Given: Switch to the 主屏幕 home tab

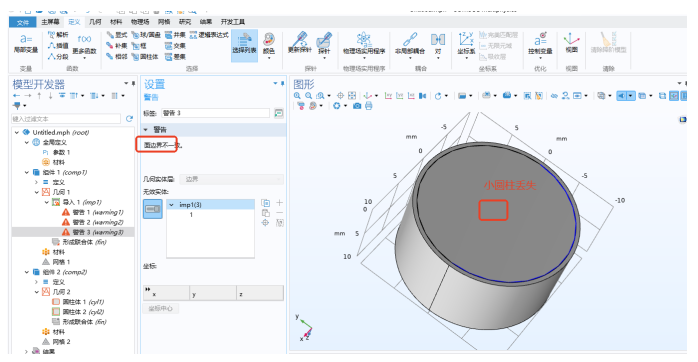Looking at the screenshot, I should (50, 22).
